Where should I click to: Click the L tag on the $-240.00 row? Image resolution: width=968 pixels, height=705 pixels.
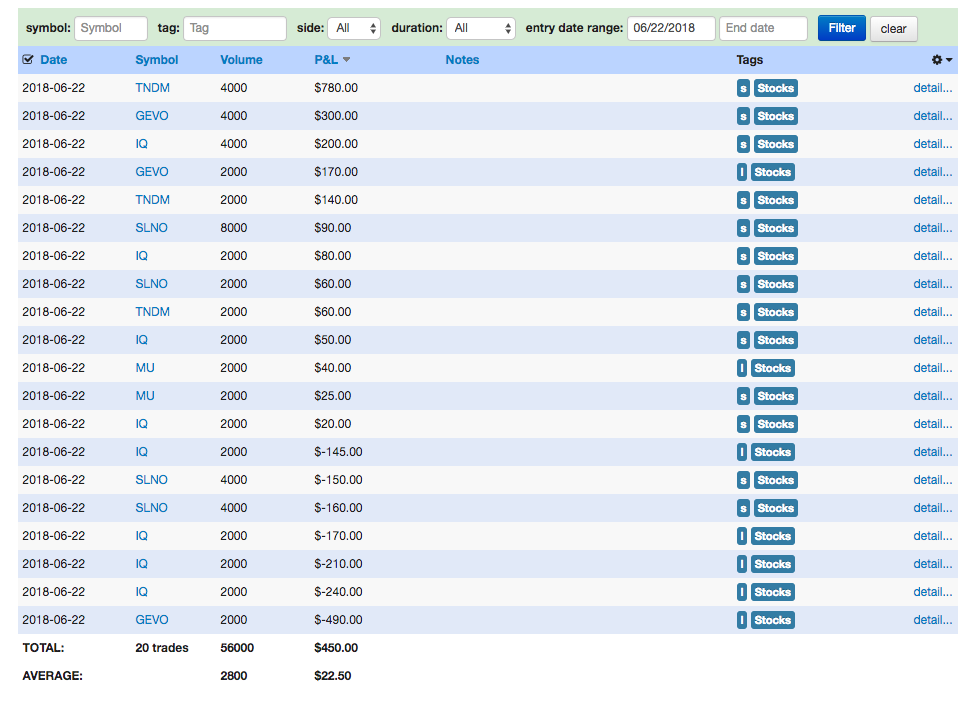point(742,592)
